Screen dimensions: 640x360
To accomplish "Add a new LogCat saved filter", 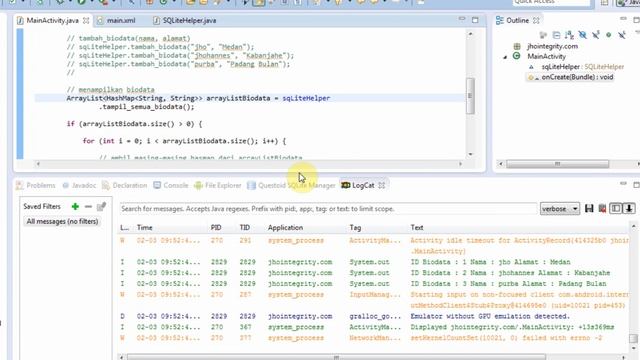I will click(75, 207).
